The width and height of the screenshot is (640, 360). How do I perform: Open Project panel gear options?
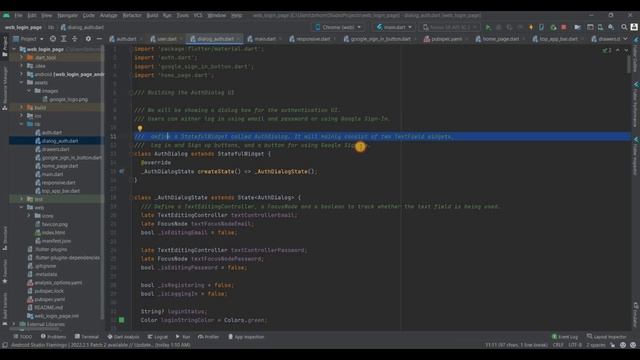(x=88, y=39)
